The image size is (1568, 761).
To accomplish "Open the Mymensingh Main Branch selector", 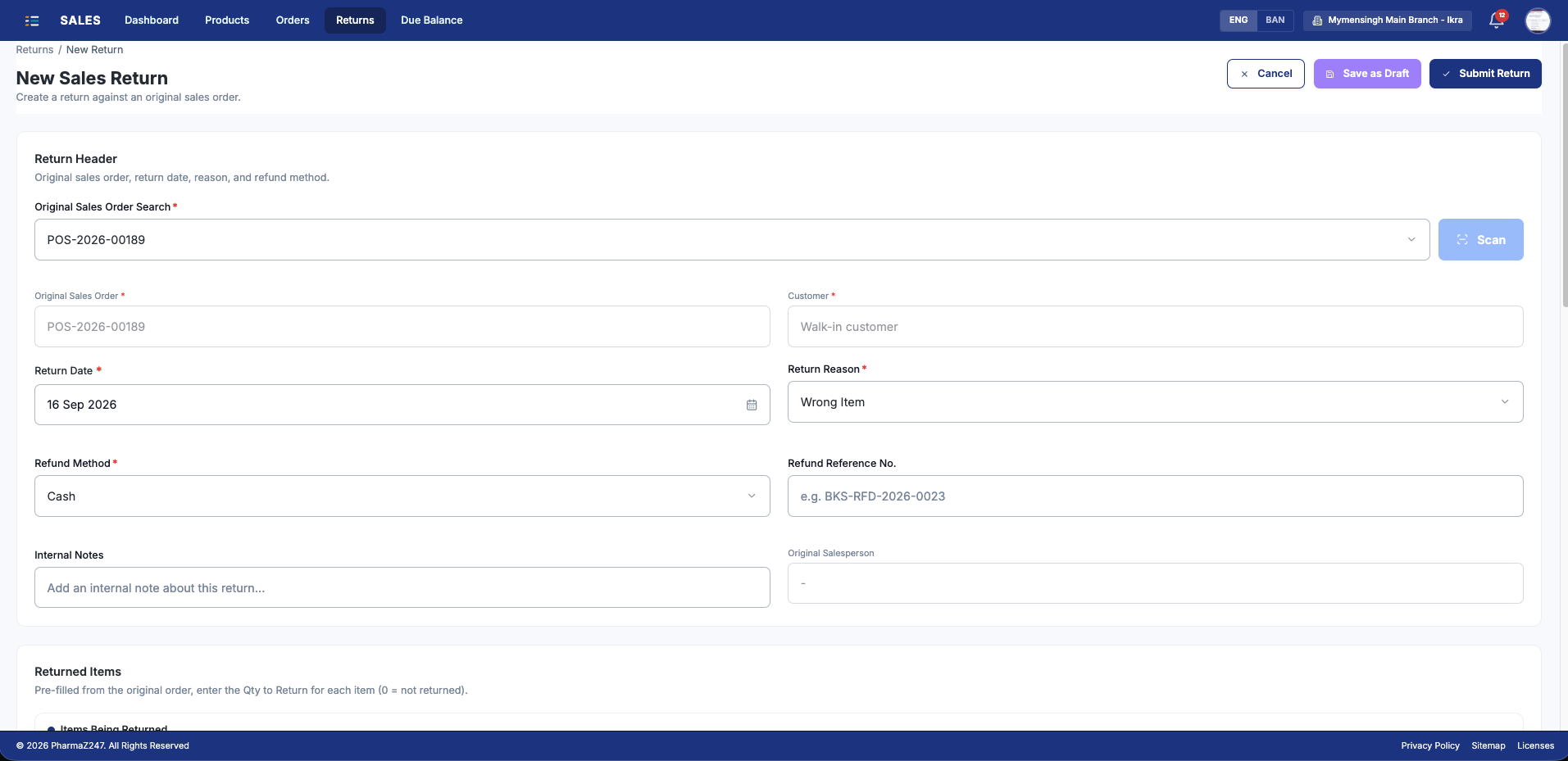I will click(x=1388, y=20).
